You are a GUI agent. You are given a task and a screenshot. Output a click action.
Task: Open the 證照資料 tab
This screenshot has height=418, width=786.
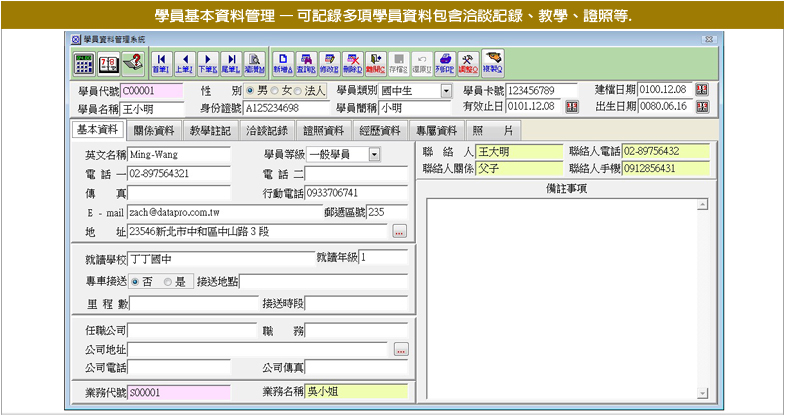point(324,131)
